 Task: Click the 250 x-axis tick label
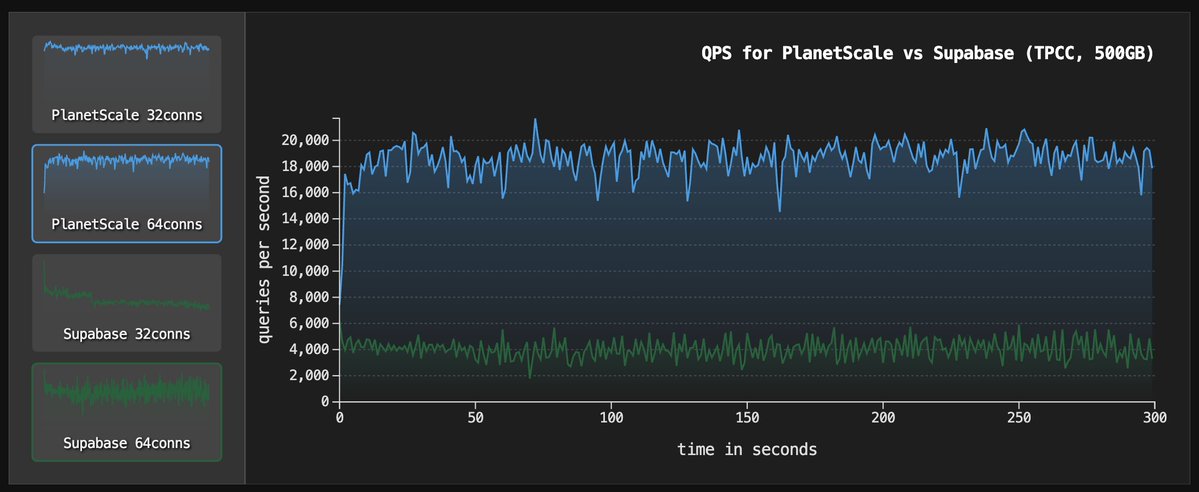[1019, 418]
